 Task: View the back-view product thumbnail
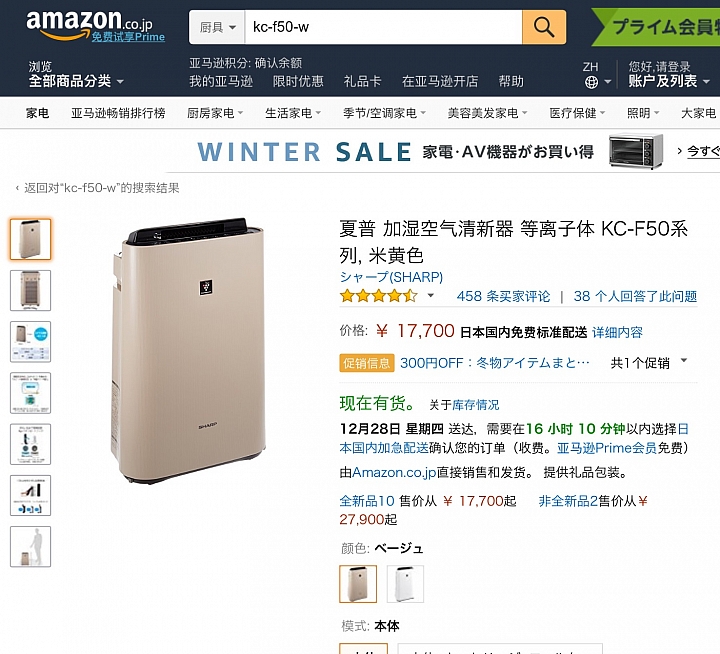coord(30,290)
